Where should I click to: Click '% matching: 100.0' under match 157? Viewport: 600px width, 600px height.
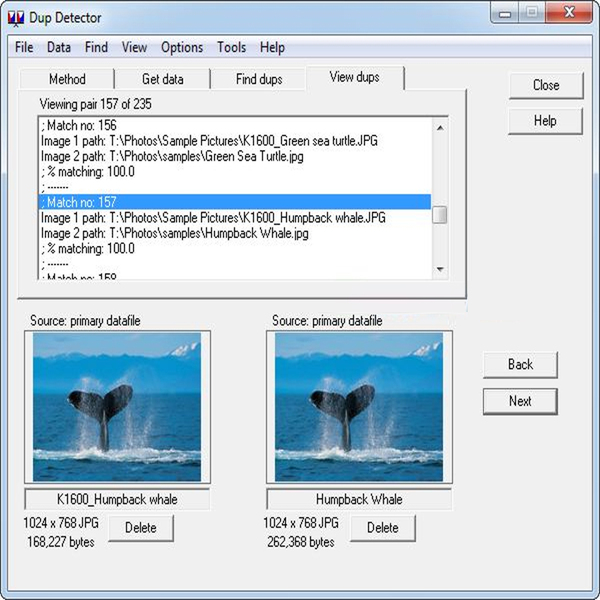pyautogui.click(x=235, y=249)
